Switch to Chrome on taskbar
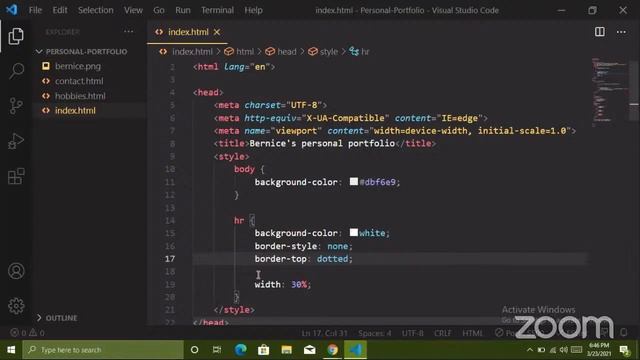This screenshot has height=360, width=640. tap(333, 350)
